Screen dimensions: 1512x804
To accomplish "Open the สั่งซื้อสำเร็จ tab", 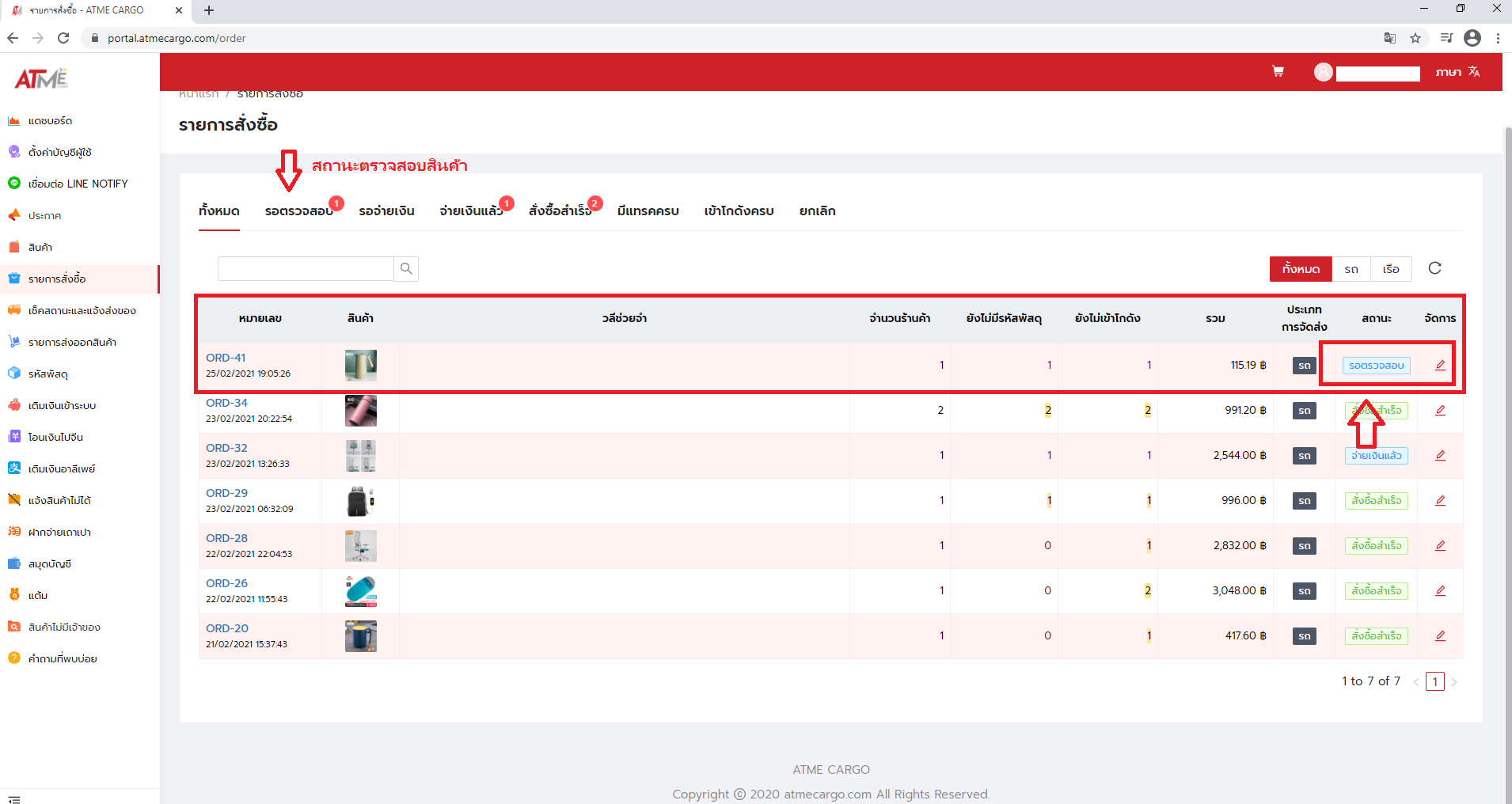I will point(560,211).
